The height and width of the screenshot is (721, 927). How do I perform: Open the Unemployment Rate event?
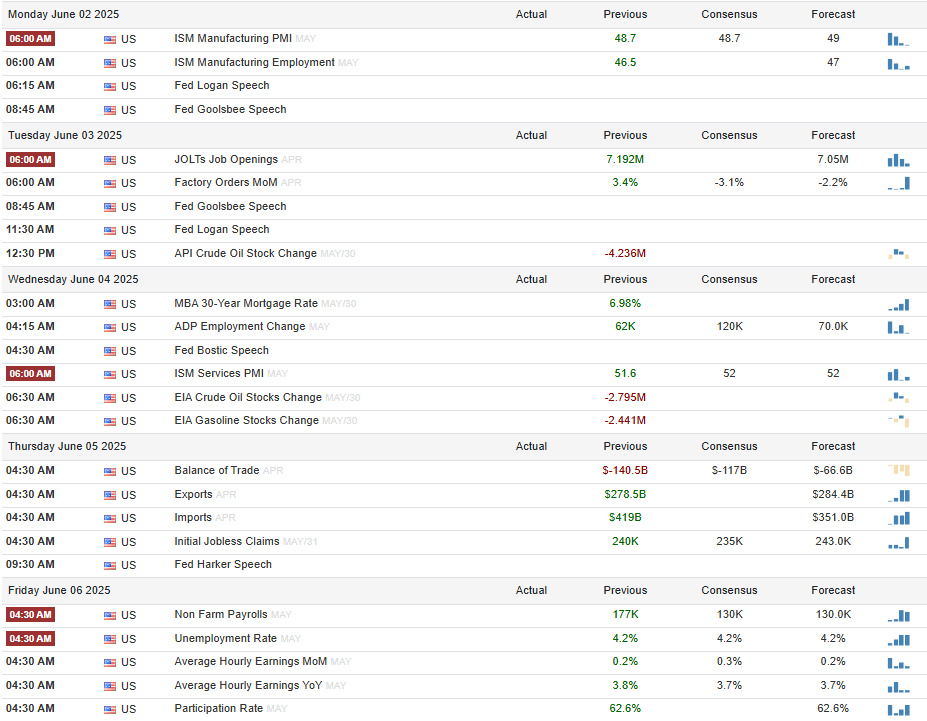point(225,638)
